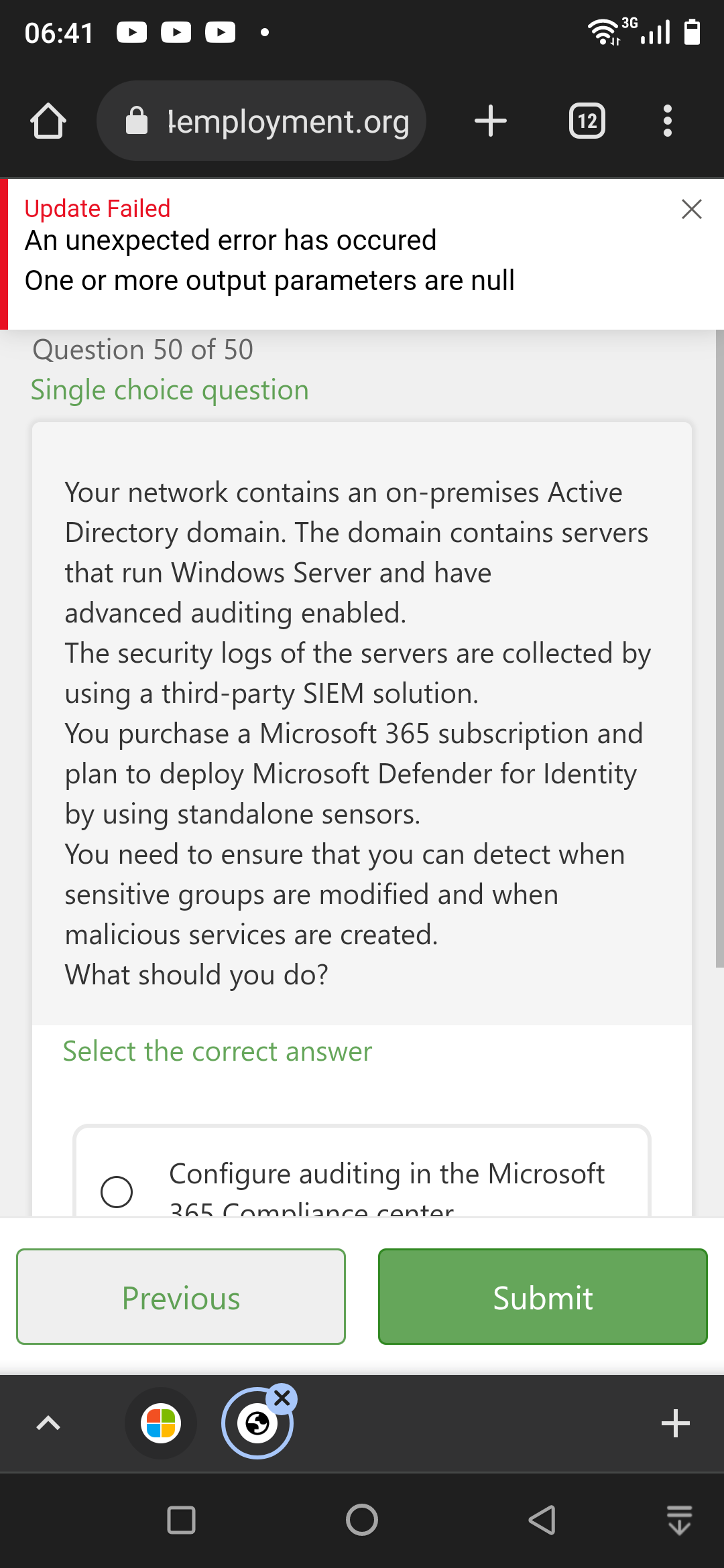This screenshot has width=724, height=1568.
Task: Close the 'Update Failed' error banner
Action: pyautogui.click(x=692, y=208)
